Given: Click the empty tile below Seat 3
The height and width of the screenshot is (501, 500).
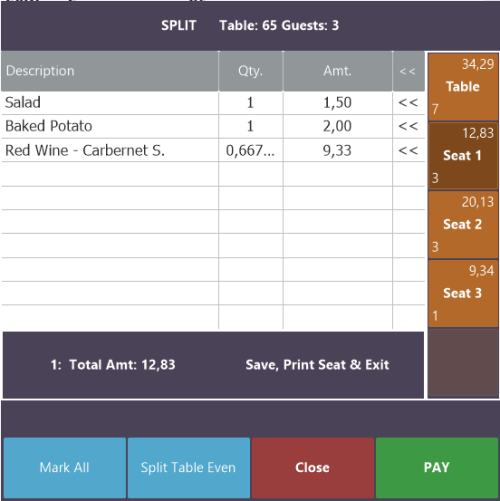Looking at the screenshot, I should (x=463, y=363).
